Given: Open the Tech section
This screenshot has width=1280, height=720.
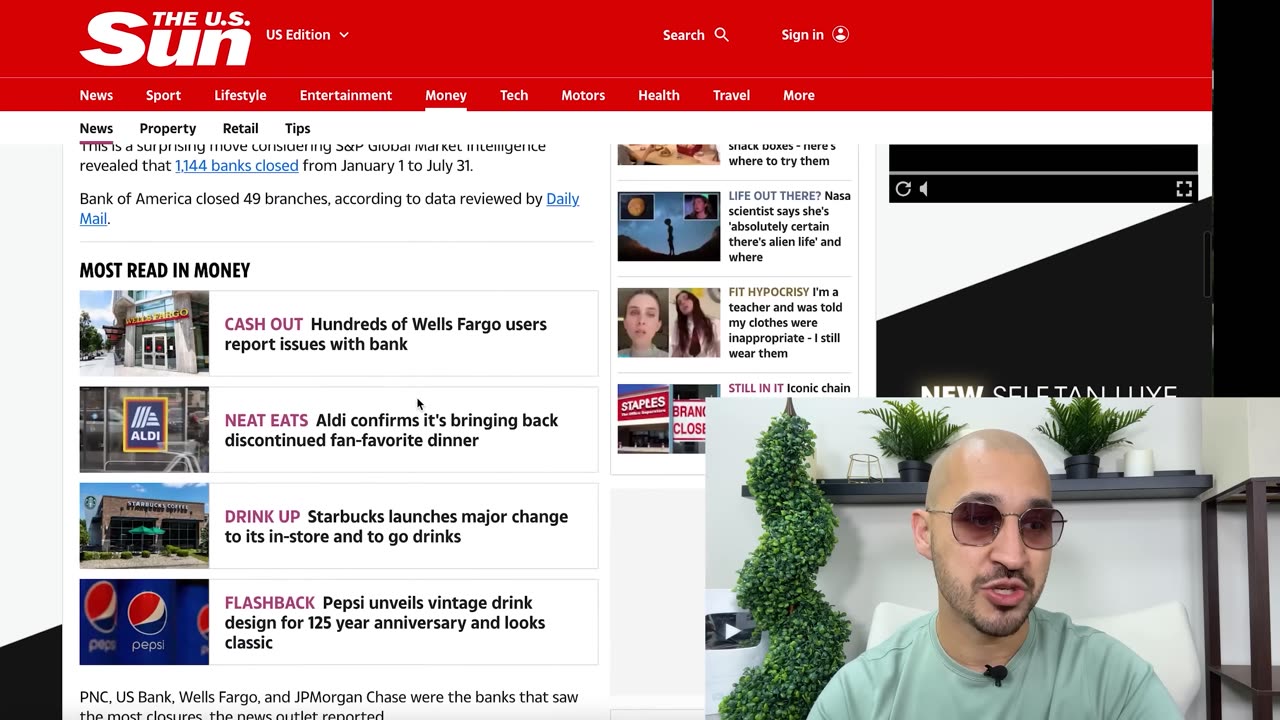Looking at the screenshot, I should [514, 95].
